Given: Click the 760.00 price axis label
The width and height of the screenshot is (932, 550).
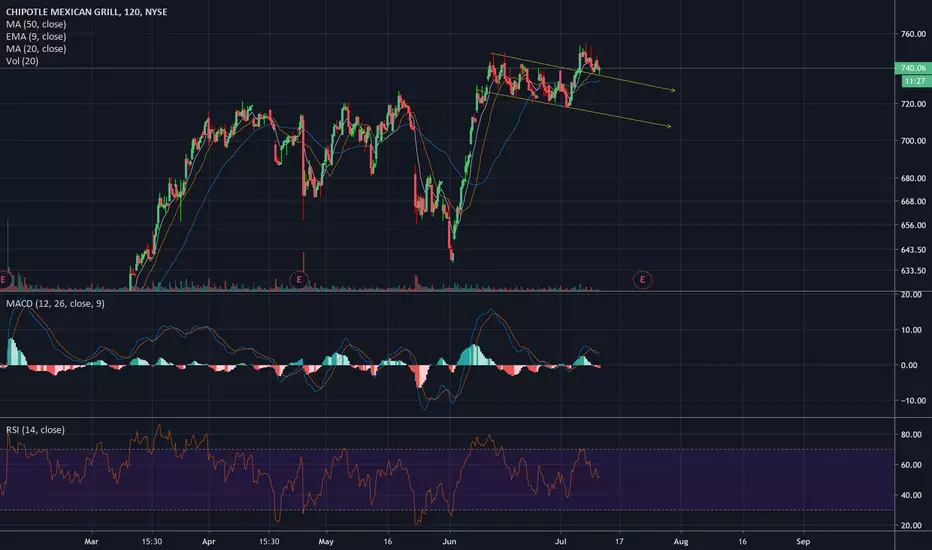Looking at the screenshot, I should [x=913, y=34].
